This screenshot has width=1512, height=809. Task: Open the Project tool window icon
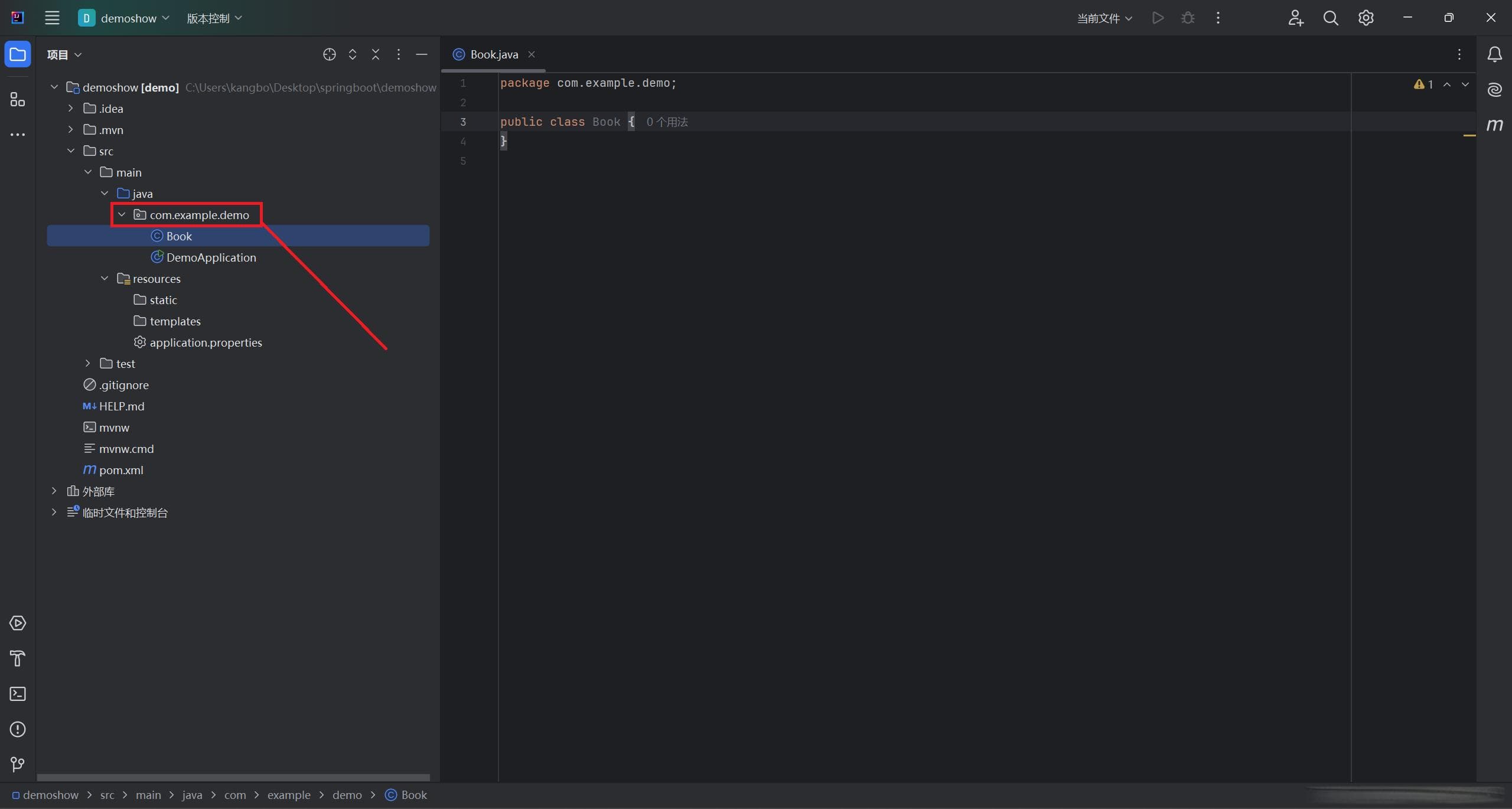click(x=18, y=54)
